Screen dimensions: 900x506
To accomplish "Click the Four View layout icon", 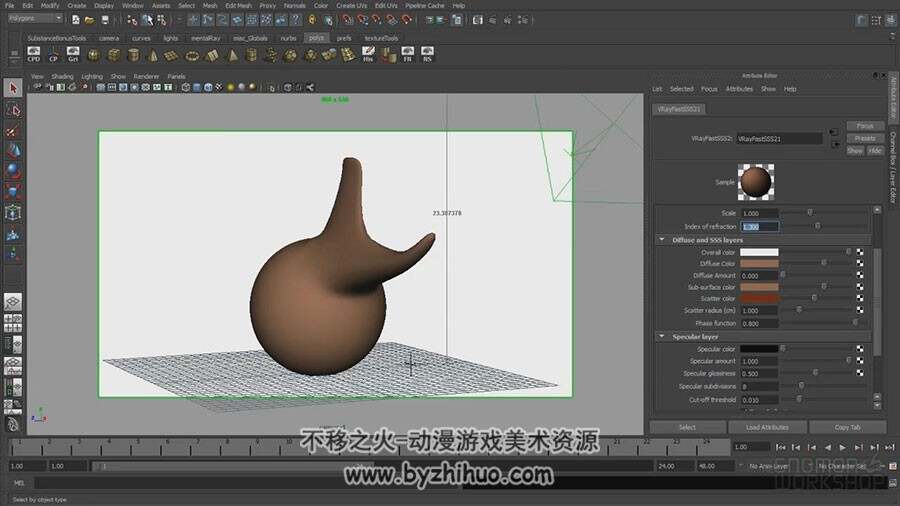I will coord(13,323).
